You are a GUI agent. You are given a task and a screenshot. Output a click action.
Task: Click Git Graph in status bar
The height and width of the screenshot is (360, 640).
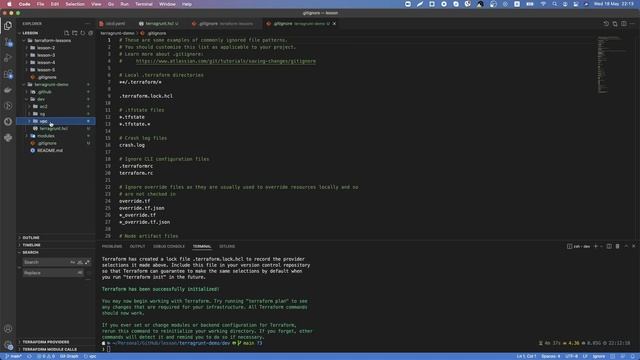pyautogui.click(x=69, y=356)
